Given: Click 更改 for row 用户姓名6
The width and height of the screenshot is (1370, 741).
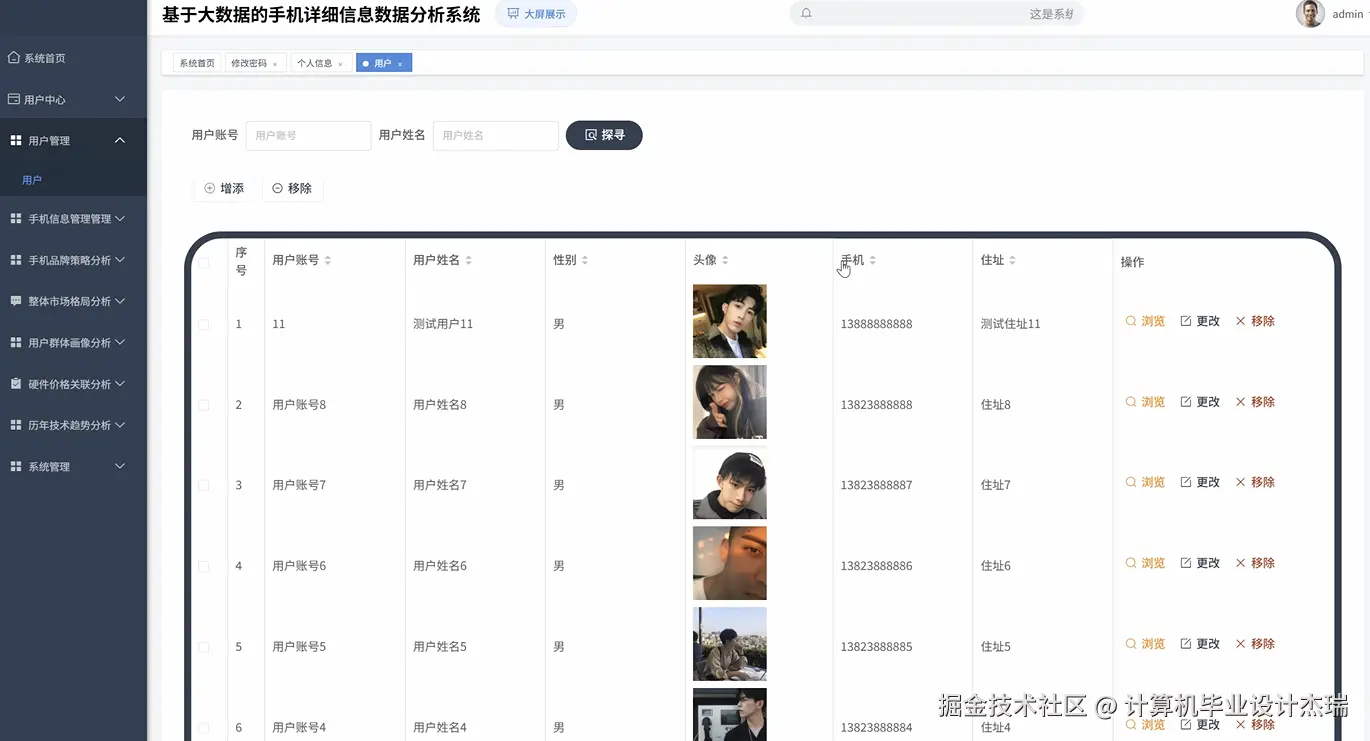Looking at the screenshot, I should 1200,563.
